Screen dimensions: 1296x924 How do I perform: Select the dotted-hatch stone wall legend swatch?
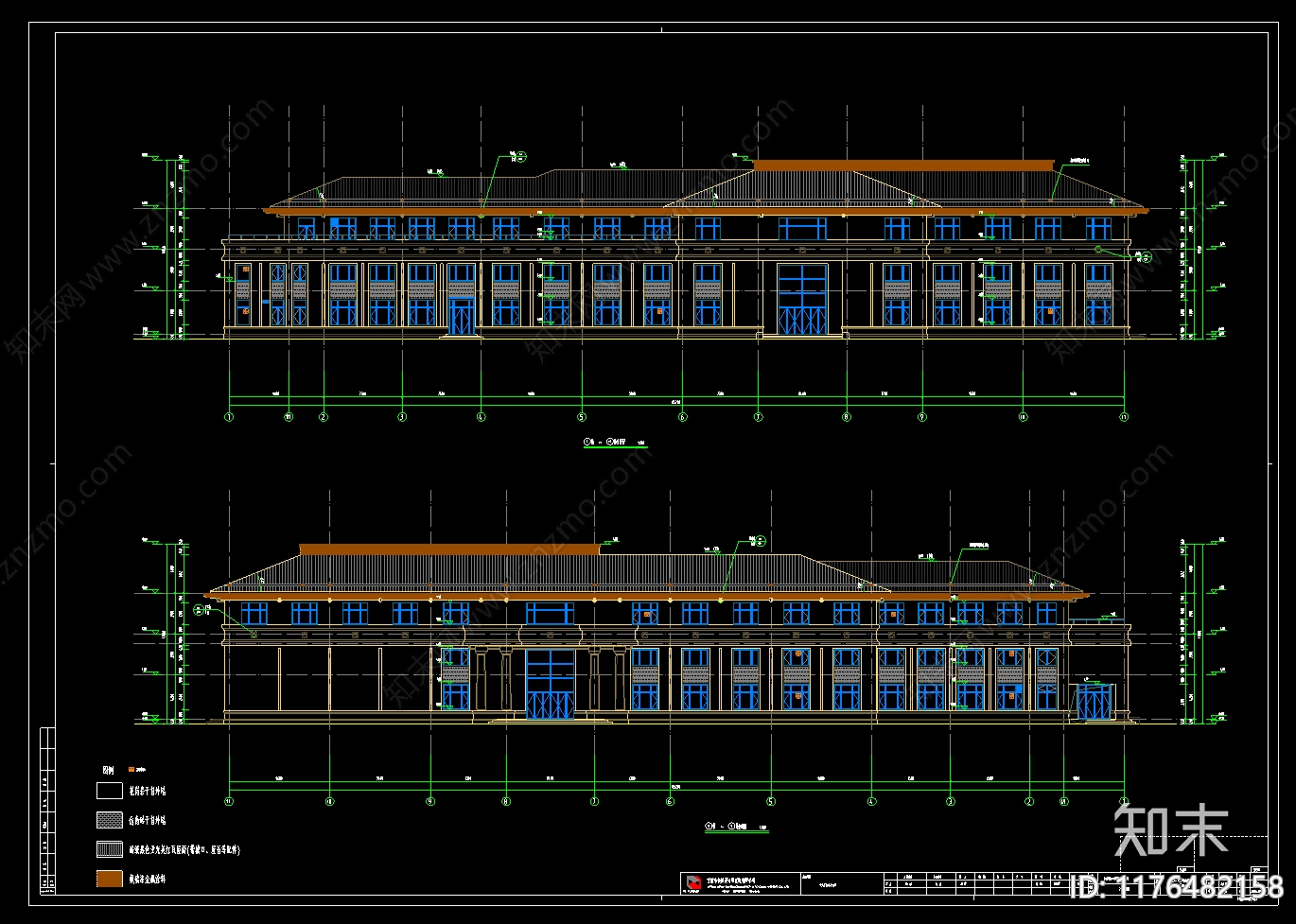click(110, 820)
